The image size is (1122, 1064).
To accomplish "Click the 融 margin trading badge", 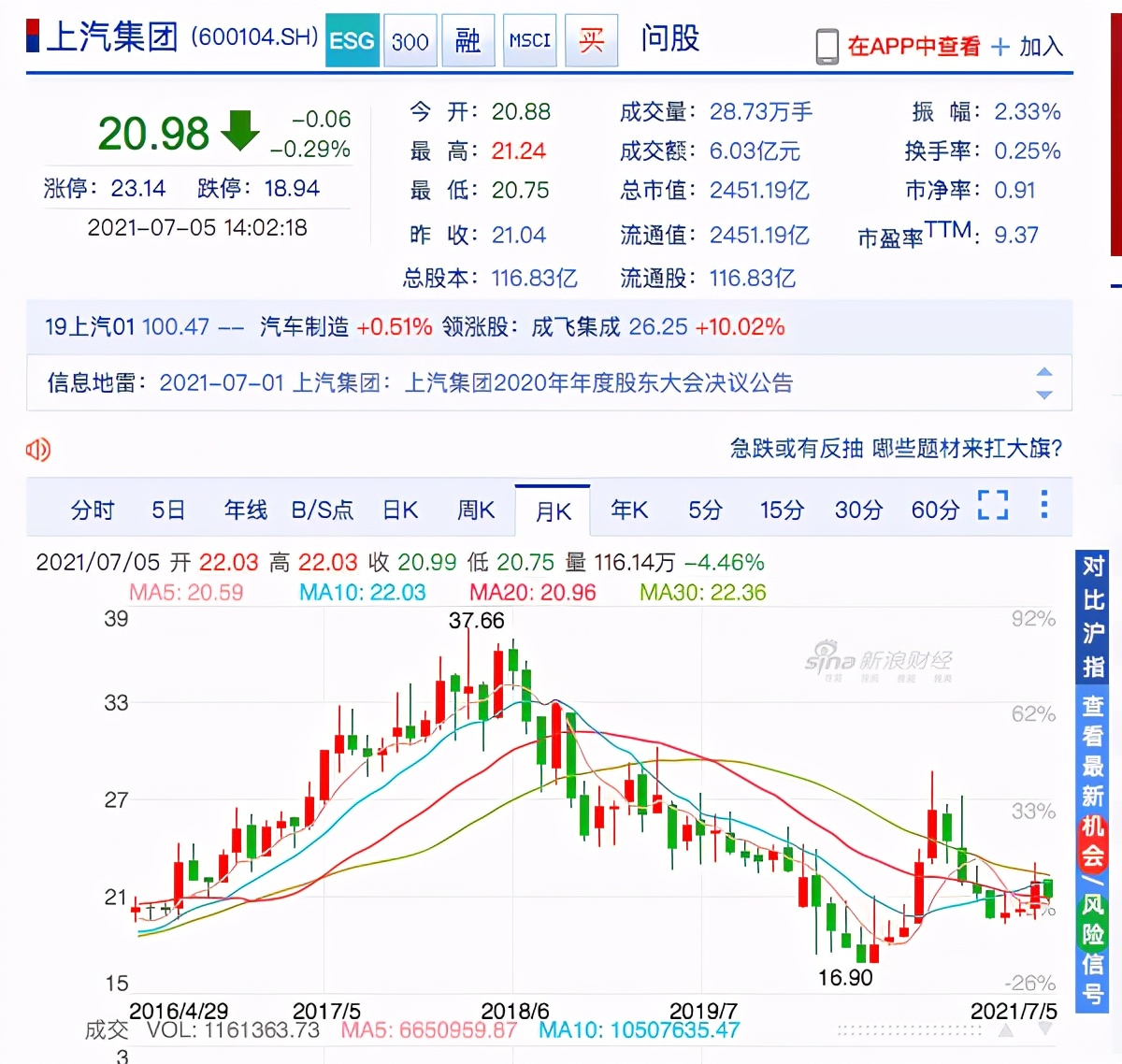I will (x=467, y=40).
